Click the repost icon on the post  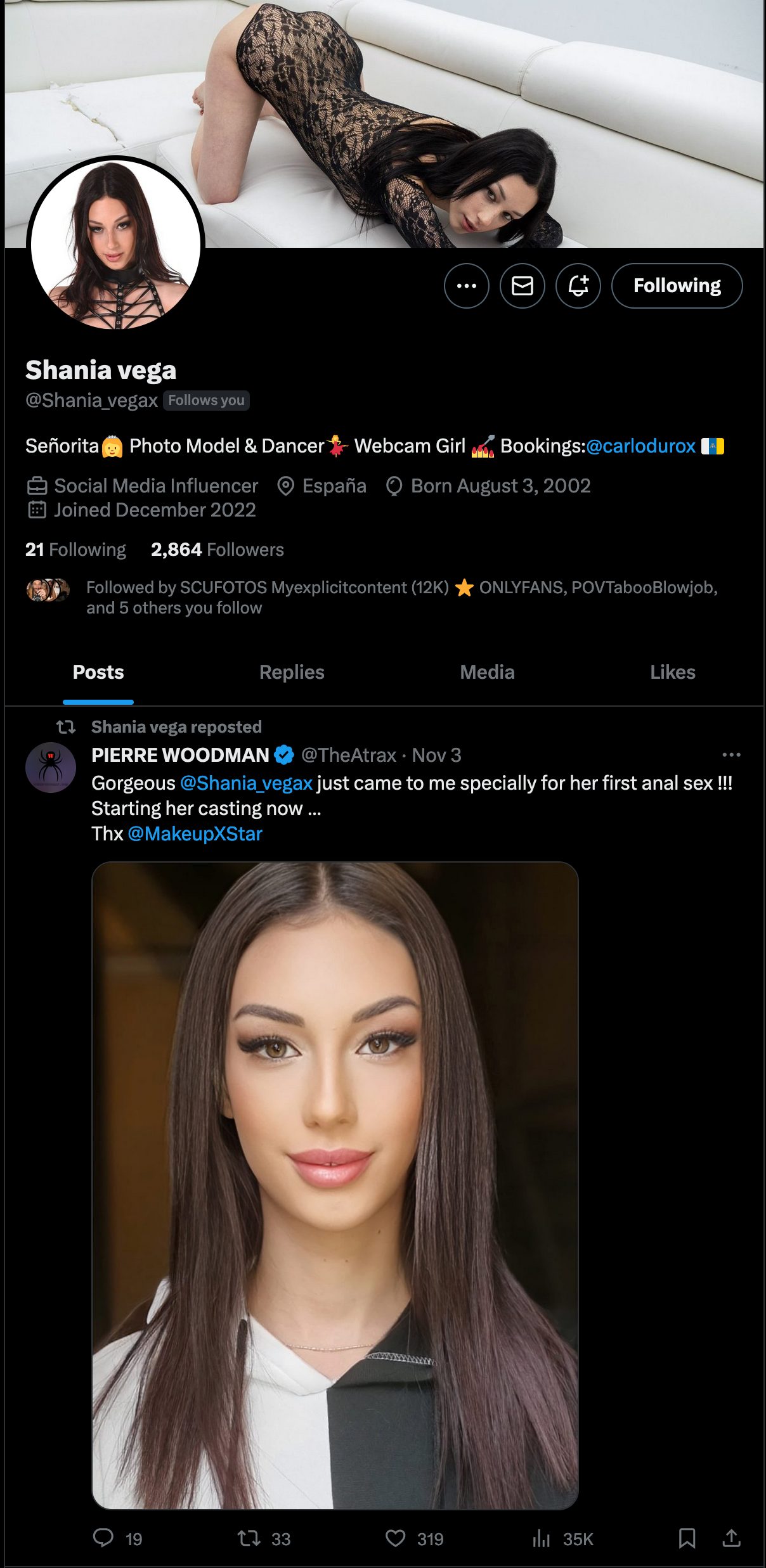[249, 1538]
